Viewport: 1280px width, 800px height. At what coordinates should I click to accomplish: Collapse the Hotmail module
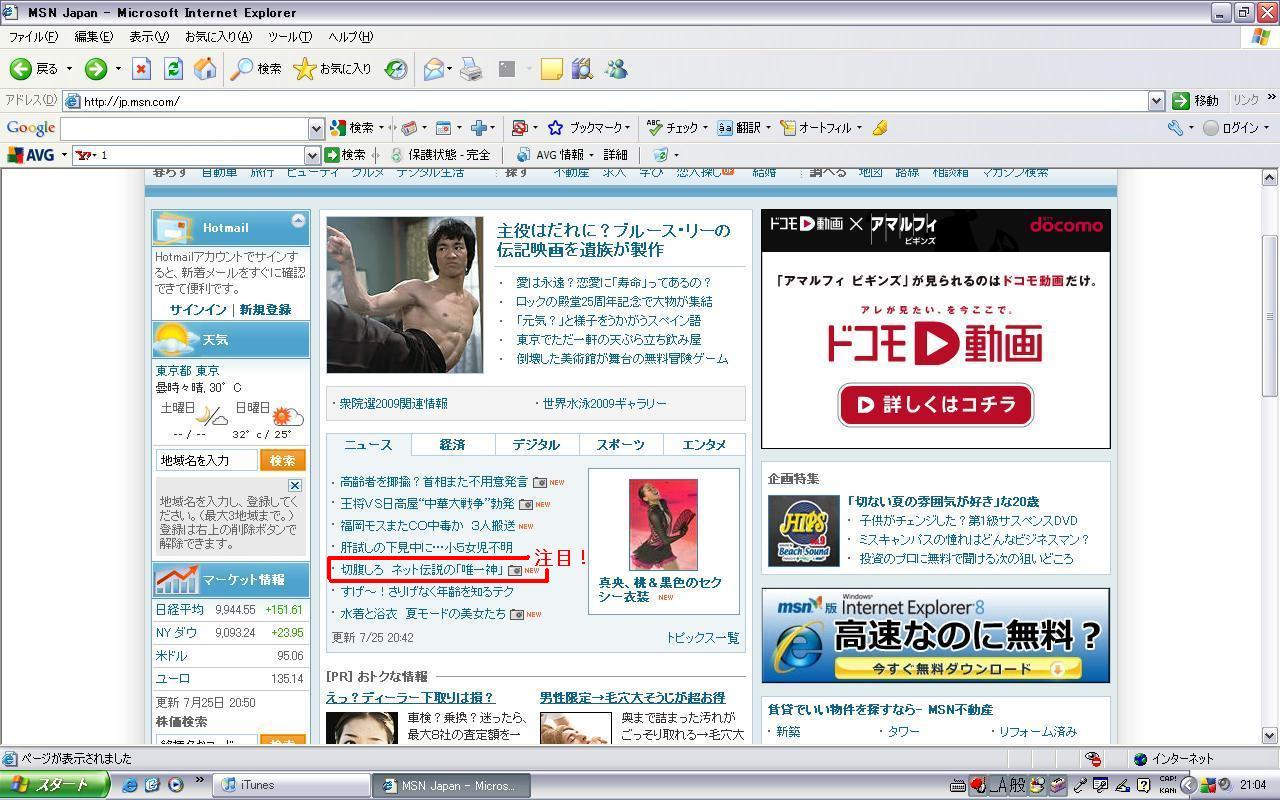298,220
